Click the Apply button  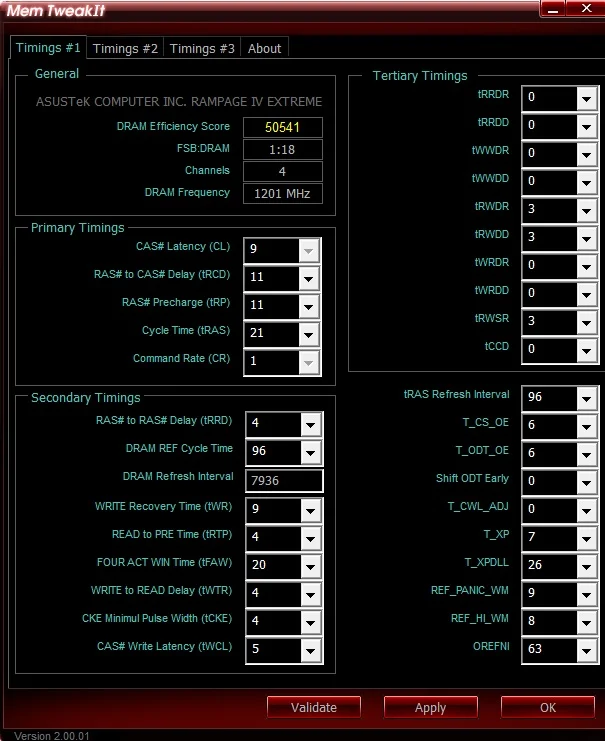pos(431,707)
